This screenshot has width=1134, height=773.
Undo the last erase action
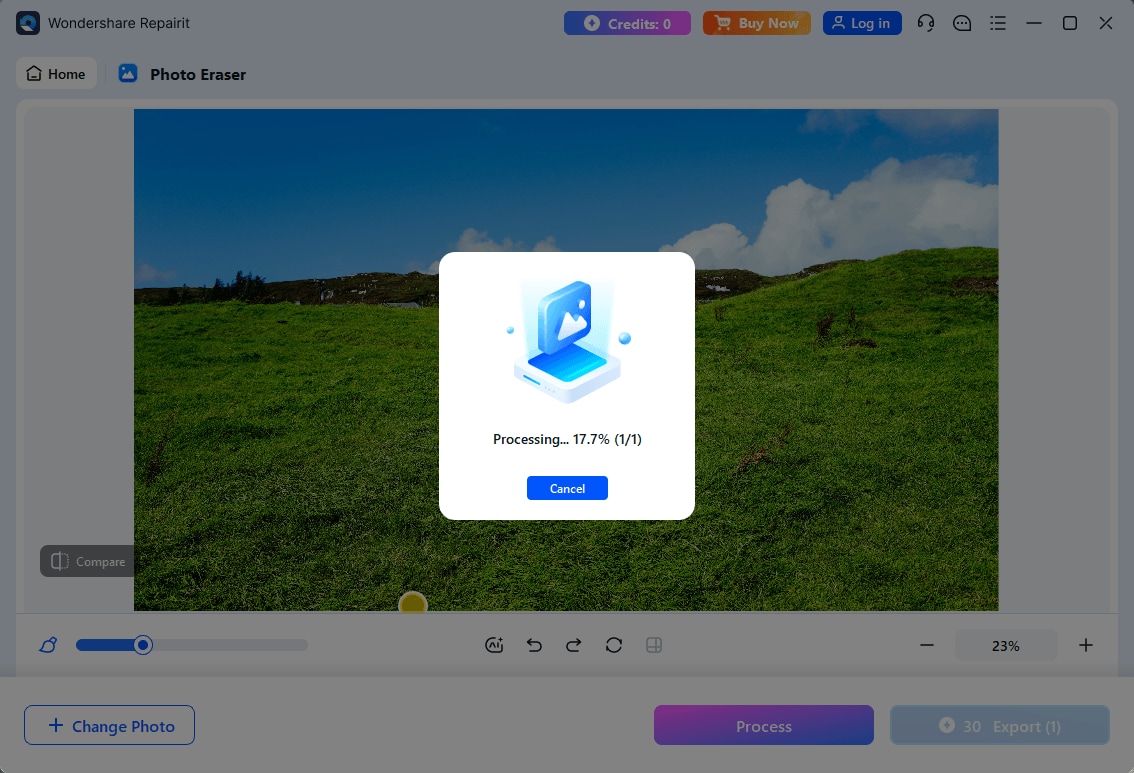pos(534,645)
